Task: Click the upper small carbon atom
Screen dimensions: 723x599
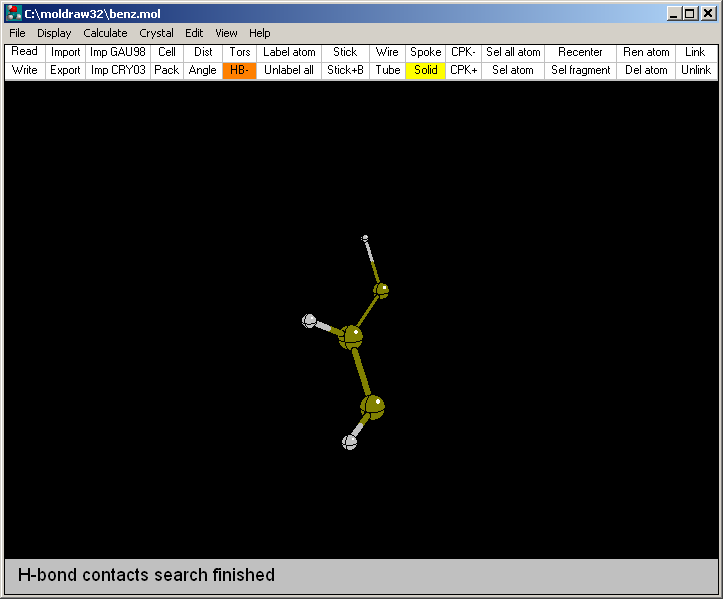Action: coord(381,290)
